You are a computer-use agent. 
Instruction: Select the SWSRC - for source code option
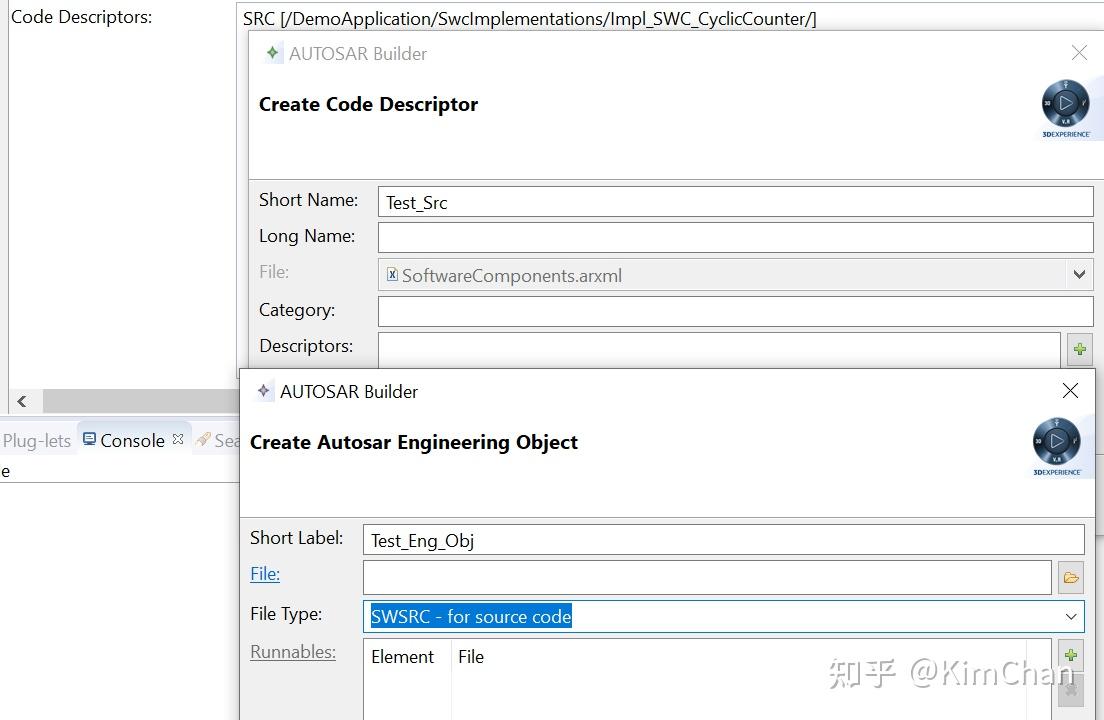[x=471, y=616]
